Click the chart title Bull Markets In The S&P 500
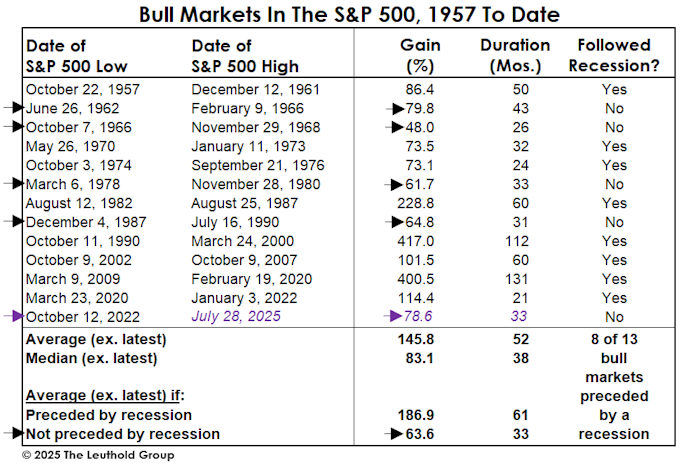 tap(340, 15)
